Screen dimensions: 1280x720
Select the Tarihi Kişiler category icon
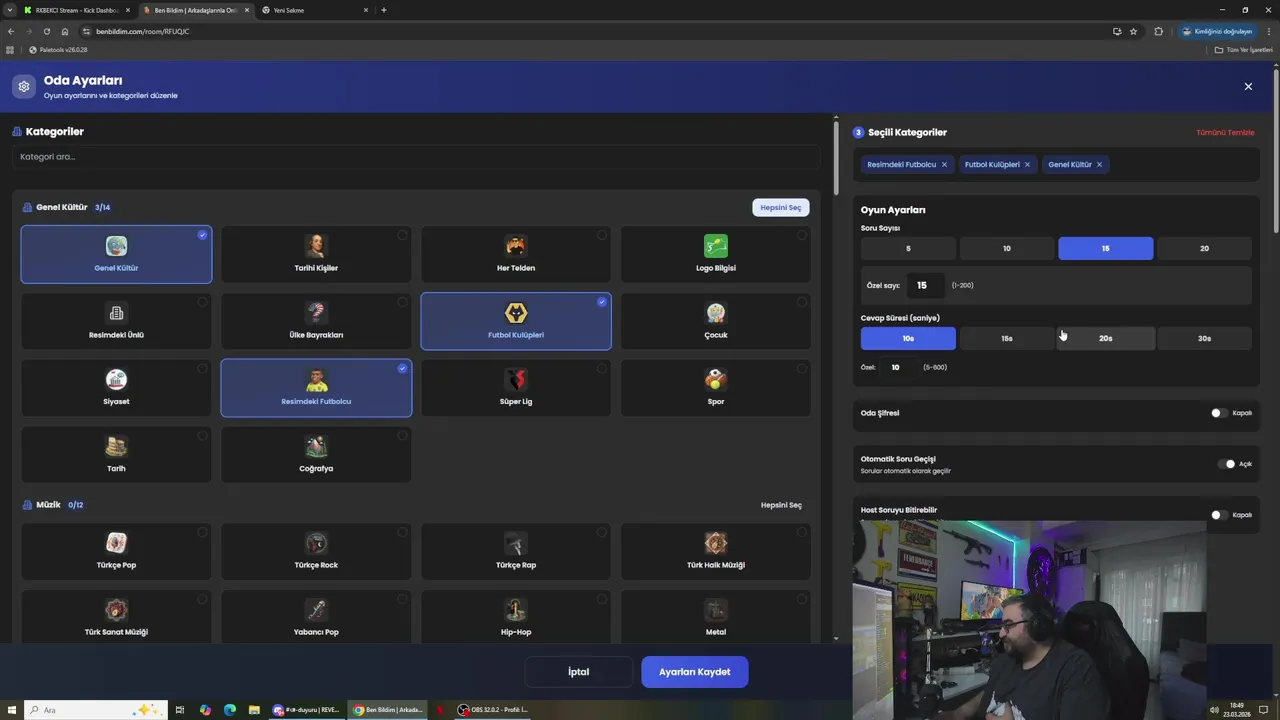[x=316, y=246]
